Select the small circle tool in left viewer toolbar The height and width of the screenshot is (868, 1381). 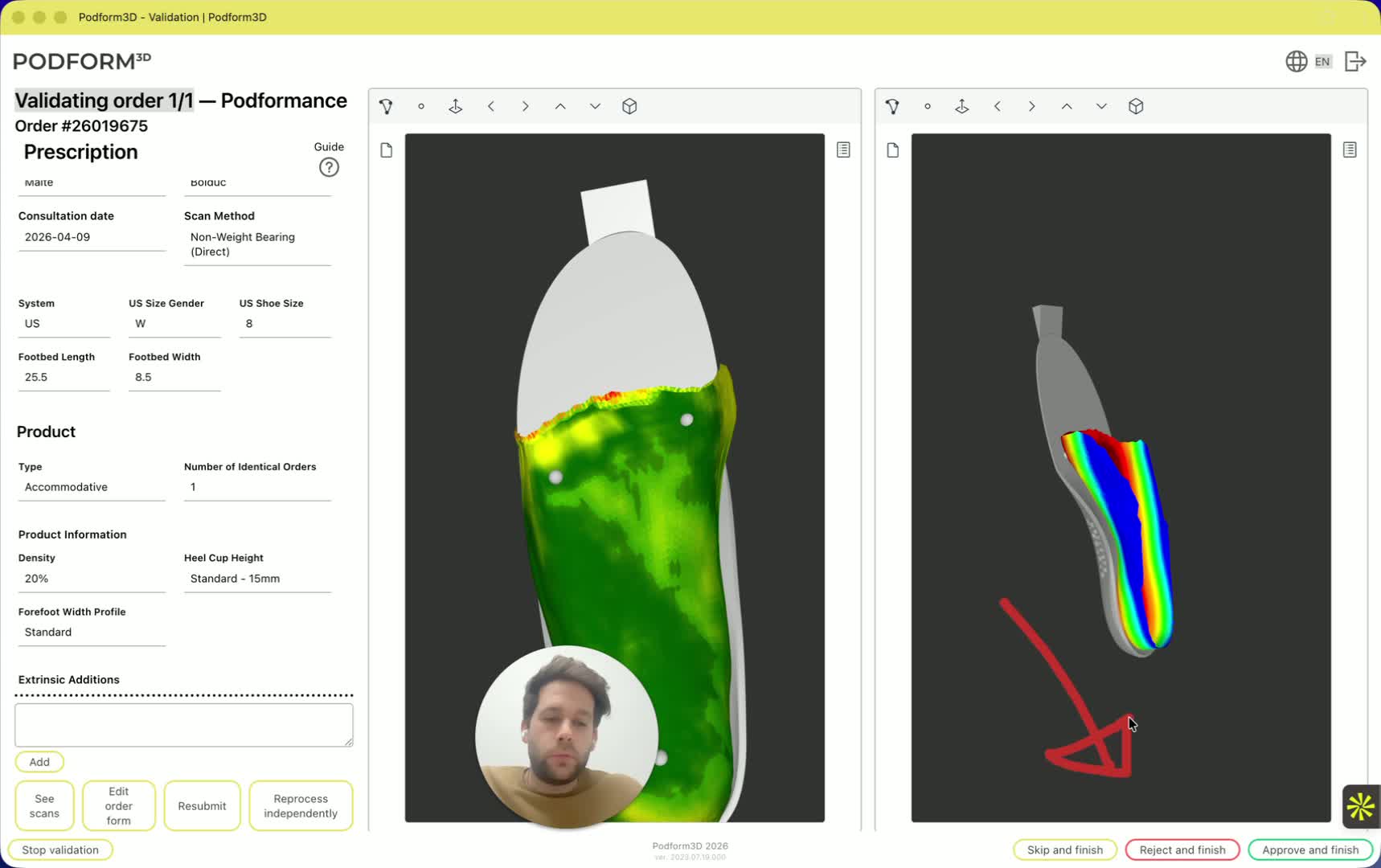tap(421, 106)
